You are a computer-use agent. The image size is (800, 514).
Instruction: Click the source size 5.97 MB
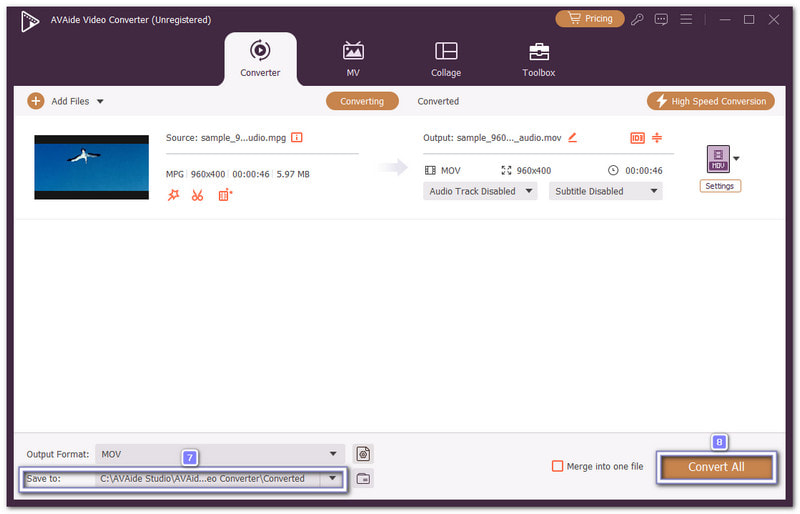(293, 174)
